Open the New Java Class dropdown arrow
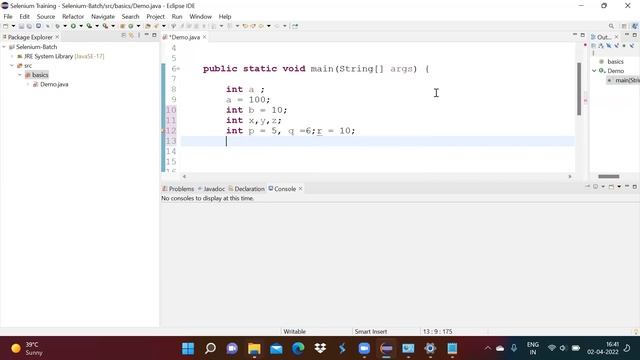 (x=138, y=26)
